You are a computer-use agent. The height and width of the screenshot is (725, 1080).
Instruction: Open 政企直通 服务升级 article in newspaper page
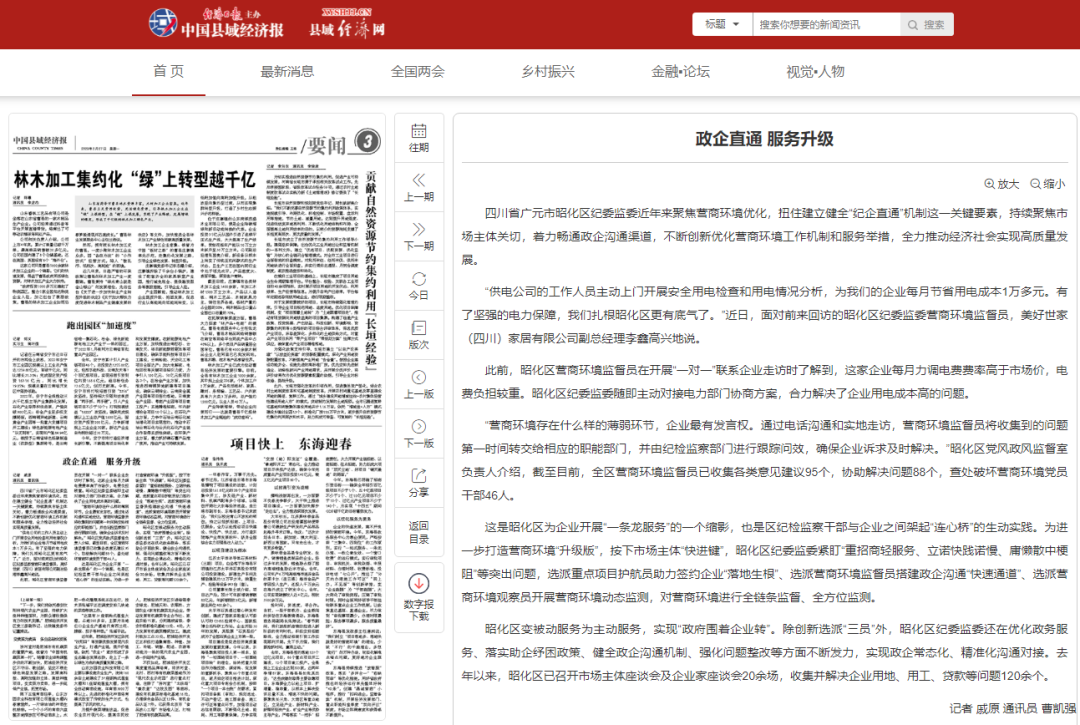click(x=101, y=461)
